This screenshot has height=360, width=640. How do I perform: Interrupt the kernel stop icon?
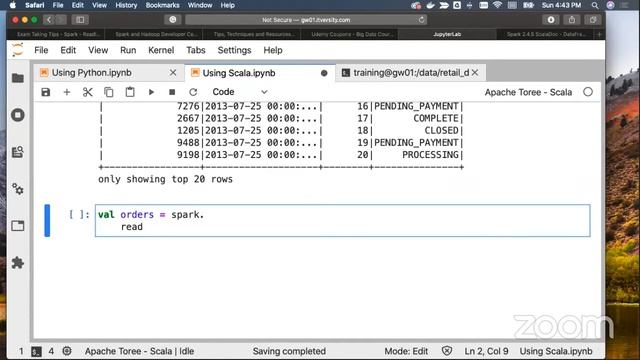click(x=172, y=92)
